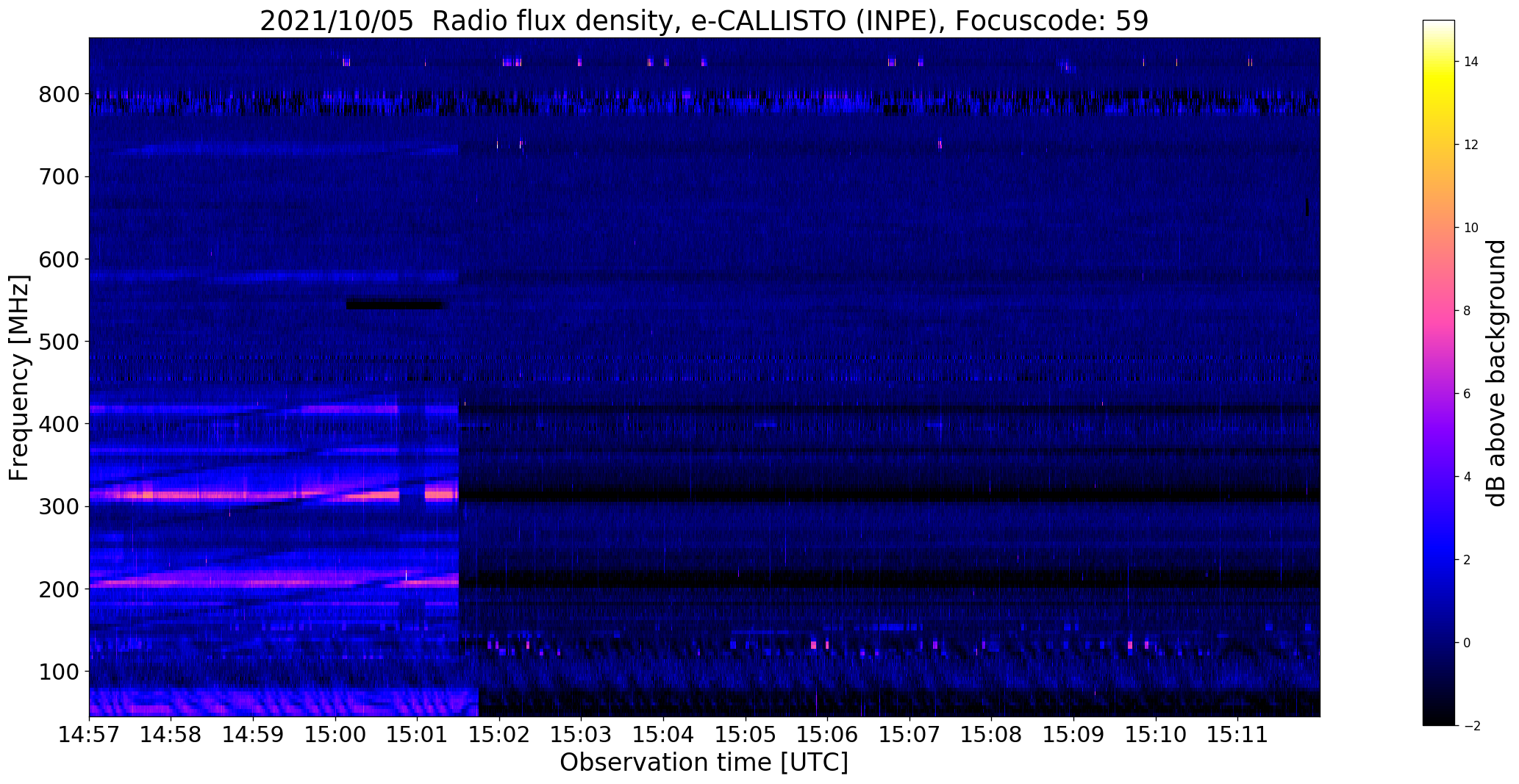Screen dimensions: 1519x784
Task: Click the x-axis tick label 15:05
Action: tap(746, 735)
